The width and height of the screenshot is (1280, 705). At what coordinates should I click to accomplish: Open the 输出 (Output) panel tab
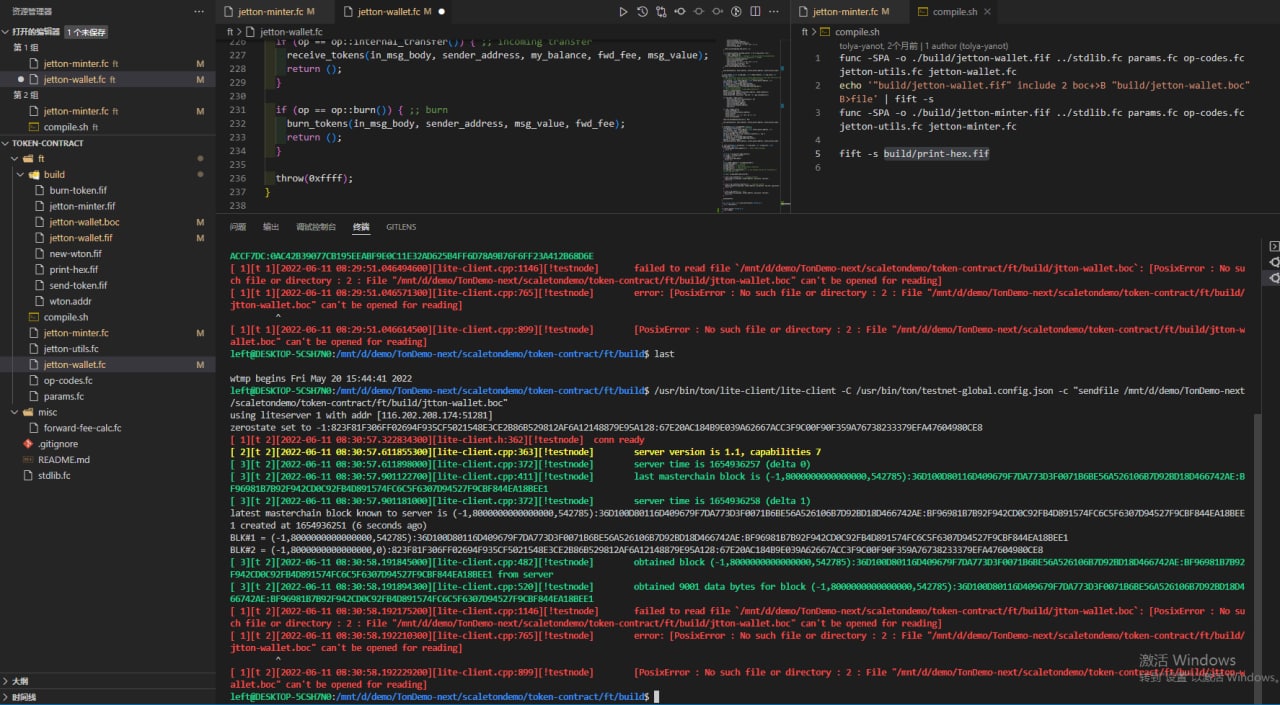tap(270, 227)
